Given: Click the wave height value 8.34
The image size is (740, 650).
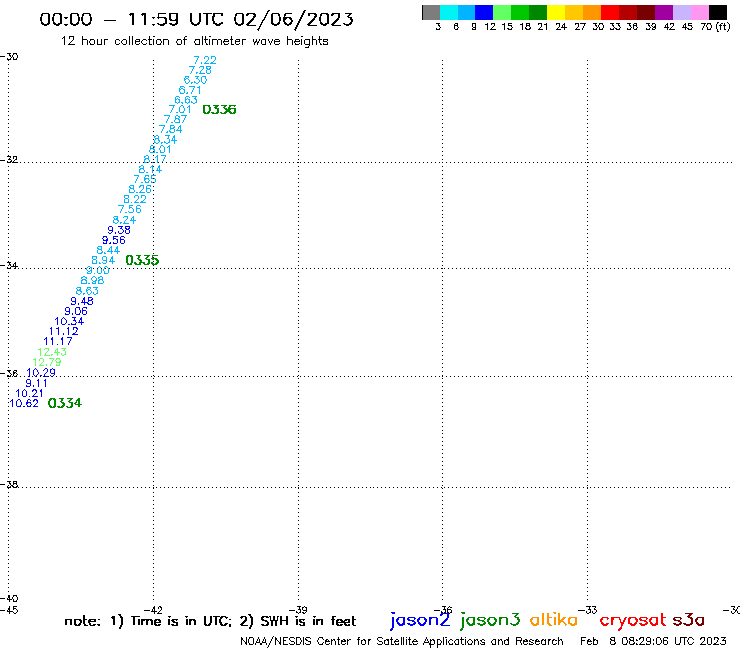Looking at the screenshot, I should pyautogui.click(x=165, y=139).
